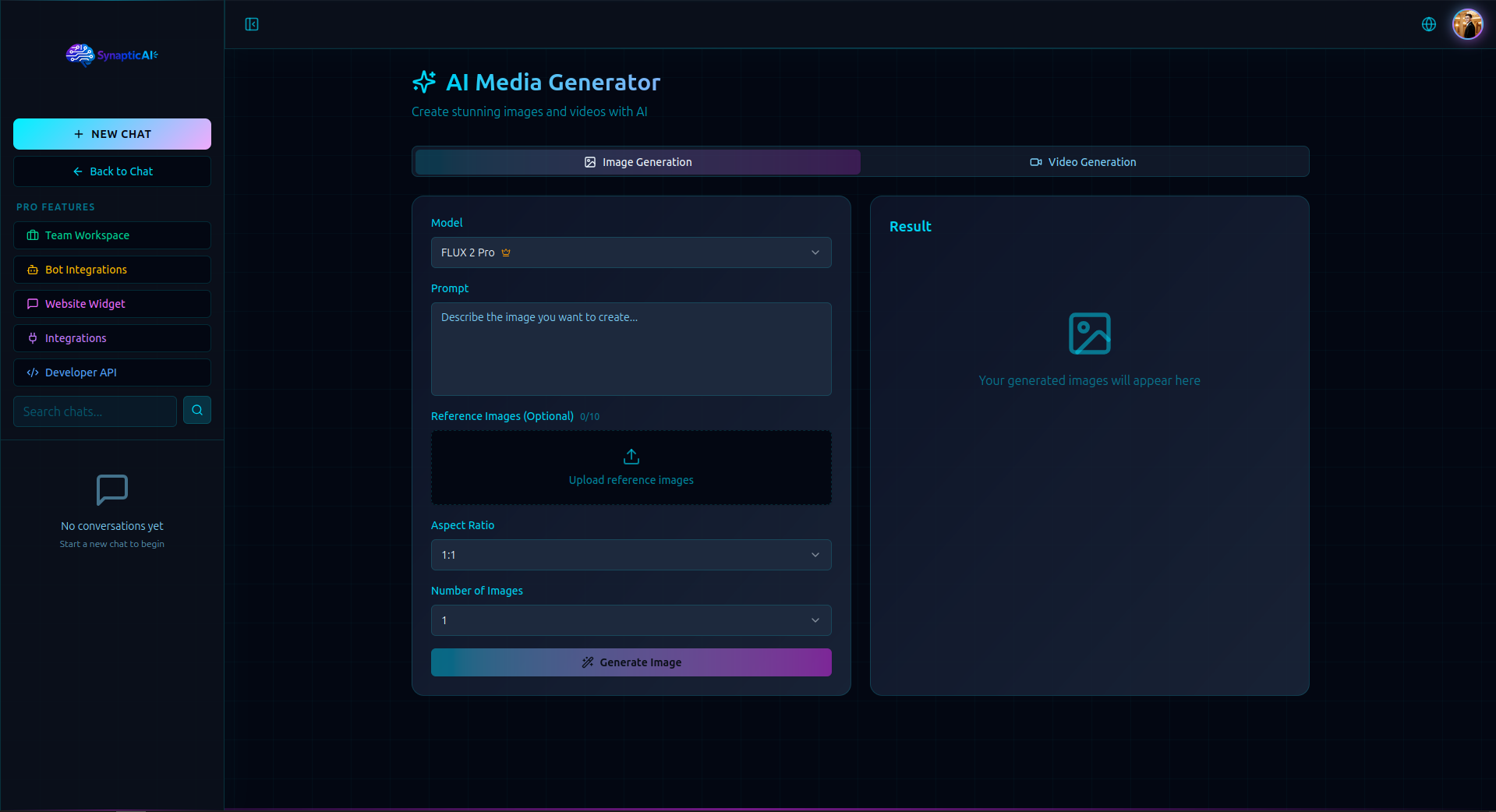Select the Image Generation tab
This screenshot has height=812, width=1496.
click(637, 161)
